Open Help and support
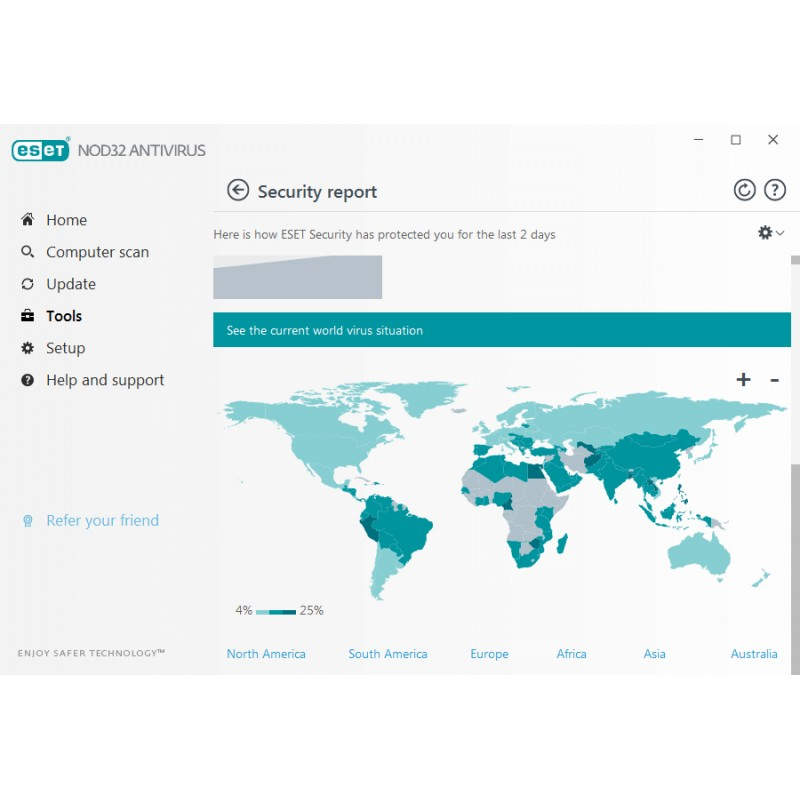Image resolution: width=800 pixels, height=800 pixels. [105, 380]
